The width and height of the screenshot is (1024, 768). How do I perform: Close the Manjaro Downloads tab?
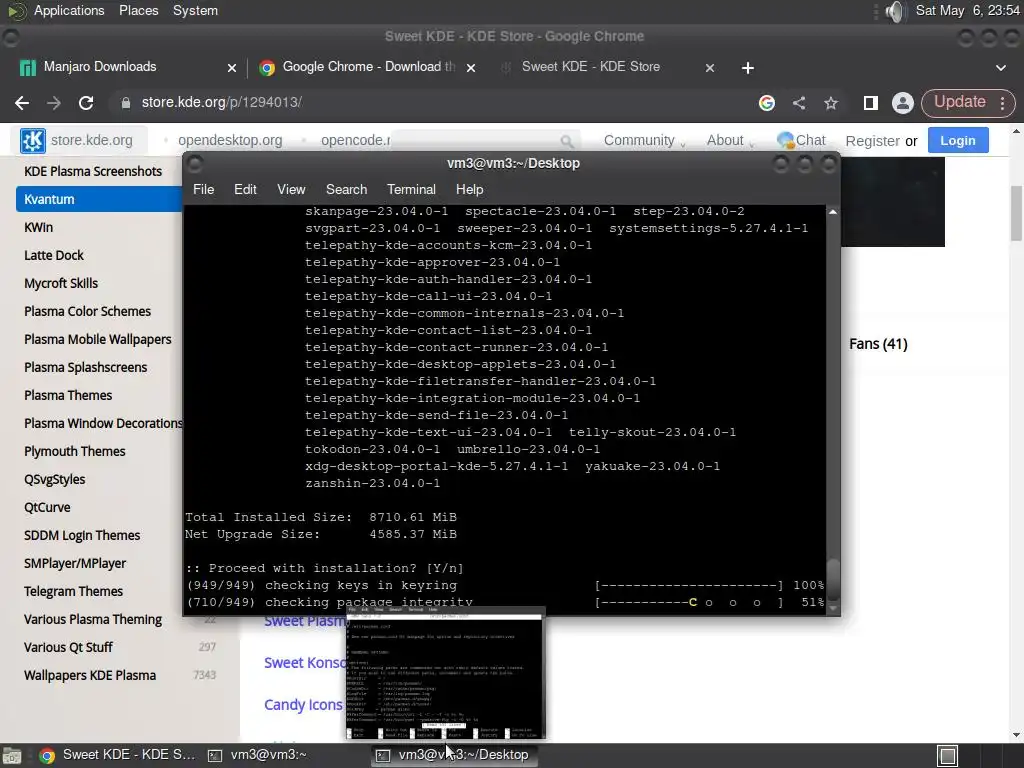[x=231, y=68]
